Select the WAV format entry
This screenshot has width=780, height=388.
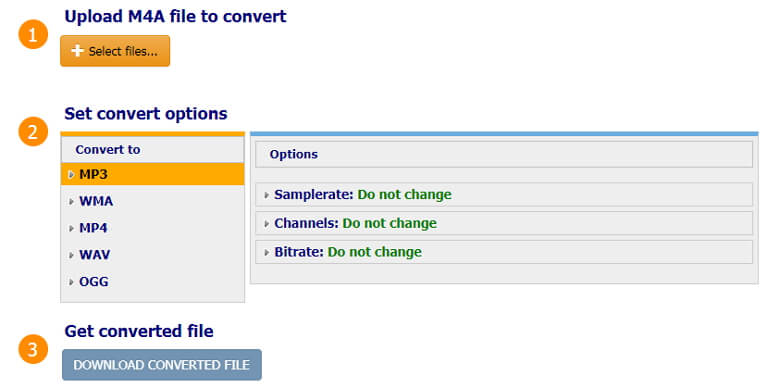point(153,255)
